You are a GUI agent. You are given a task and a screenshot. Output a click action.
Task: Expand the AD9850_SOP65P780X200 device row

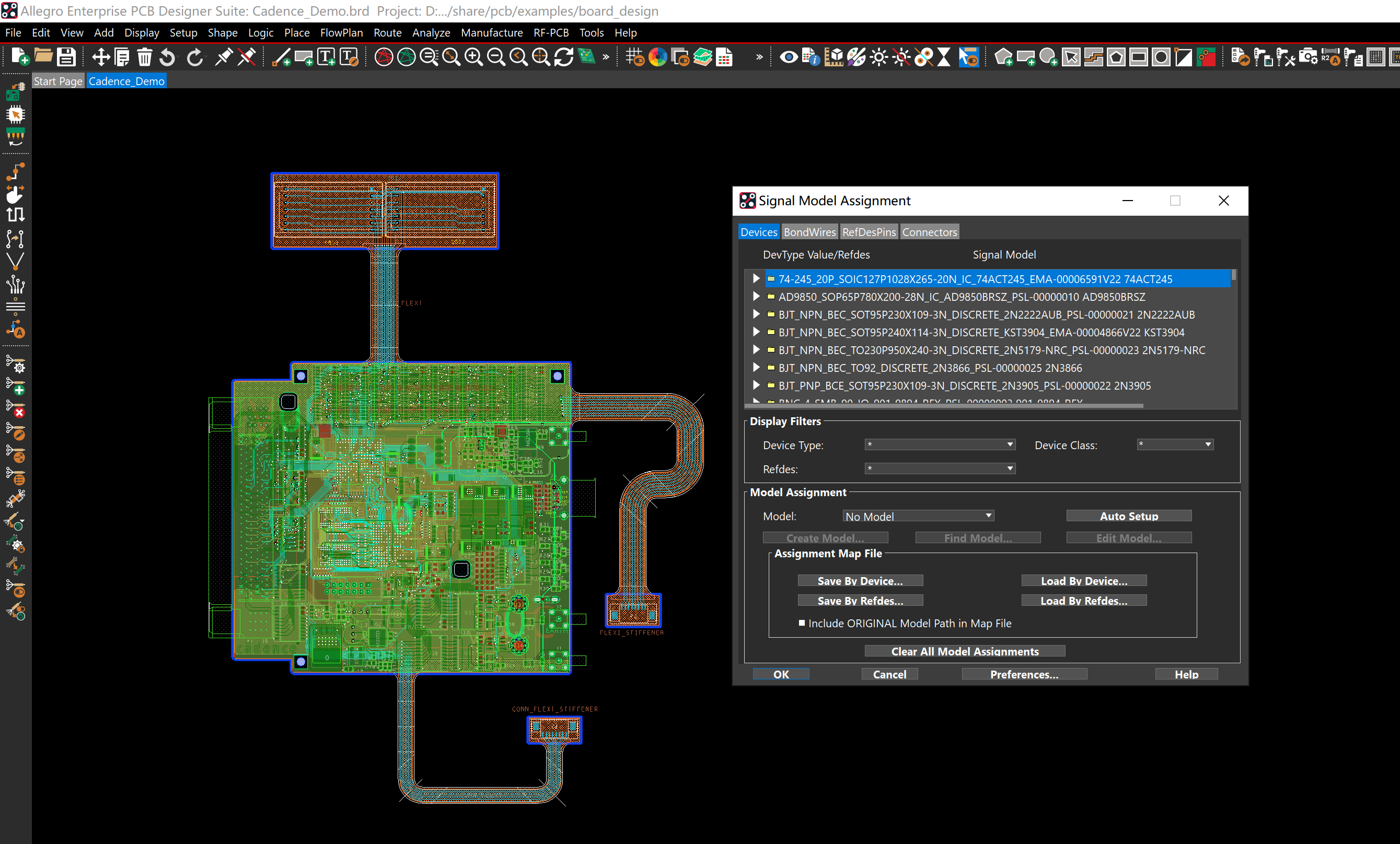[x=756, y=297]
